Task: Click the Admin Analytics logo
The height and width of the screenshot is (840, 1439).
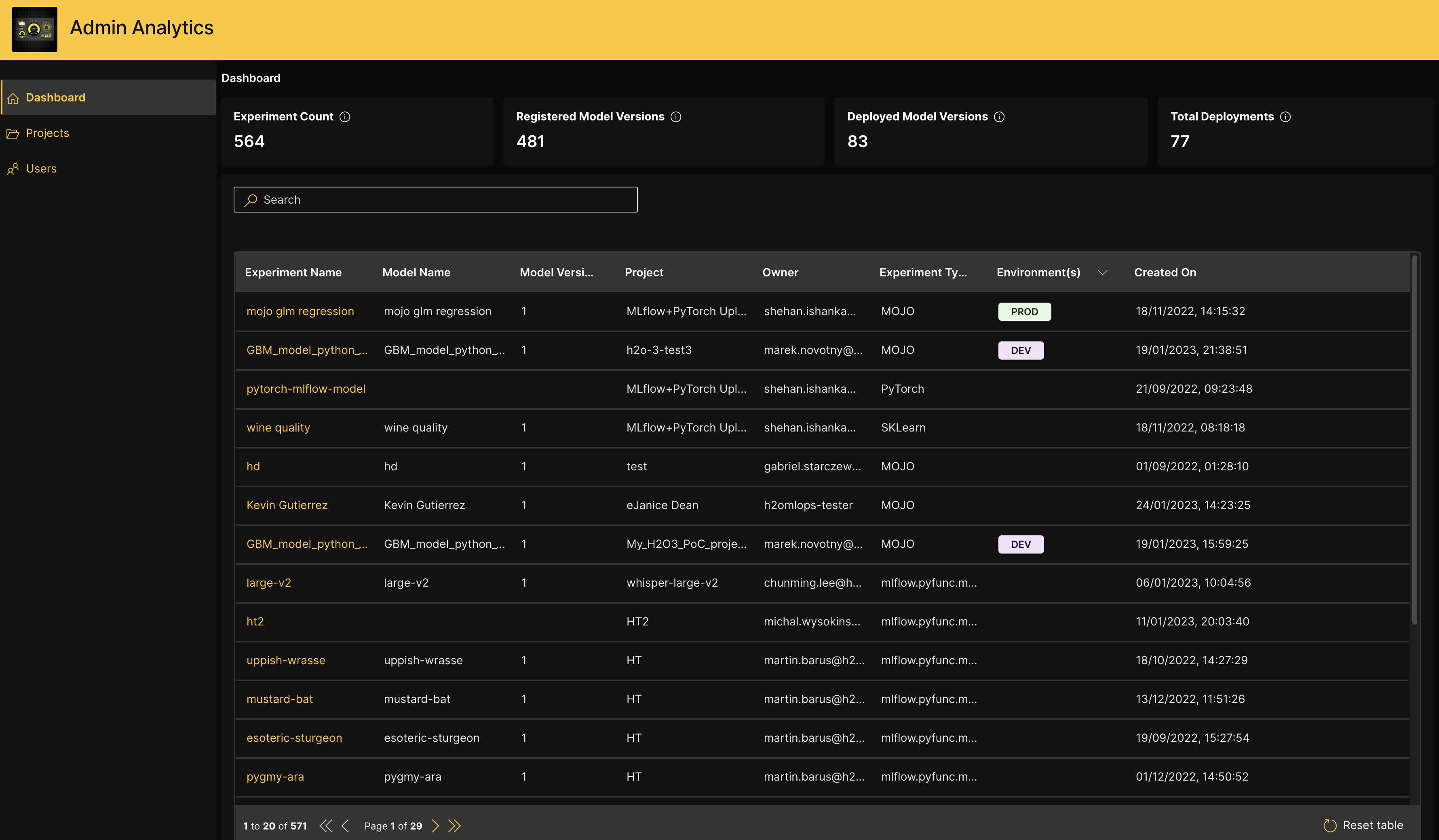Action: click(35, 29)
